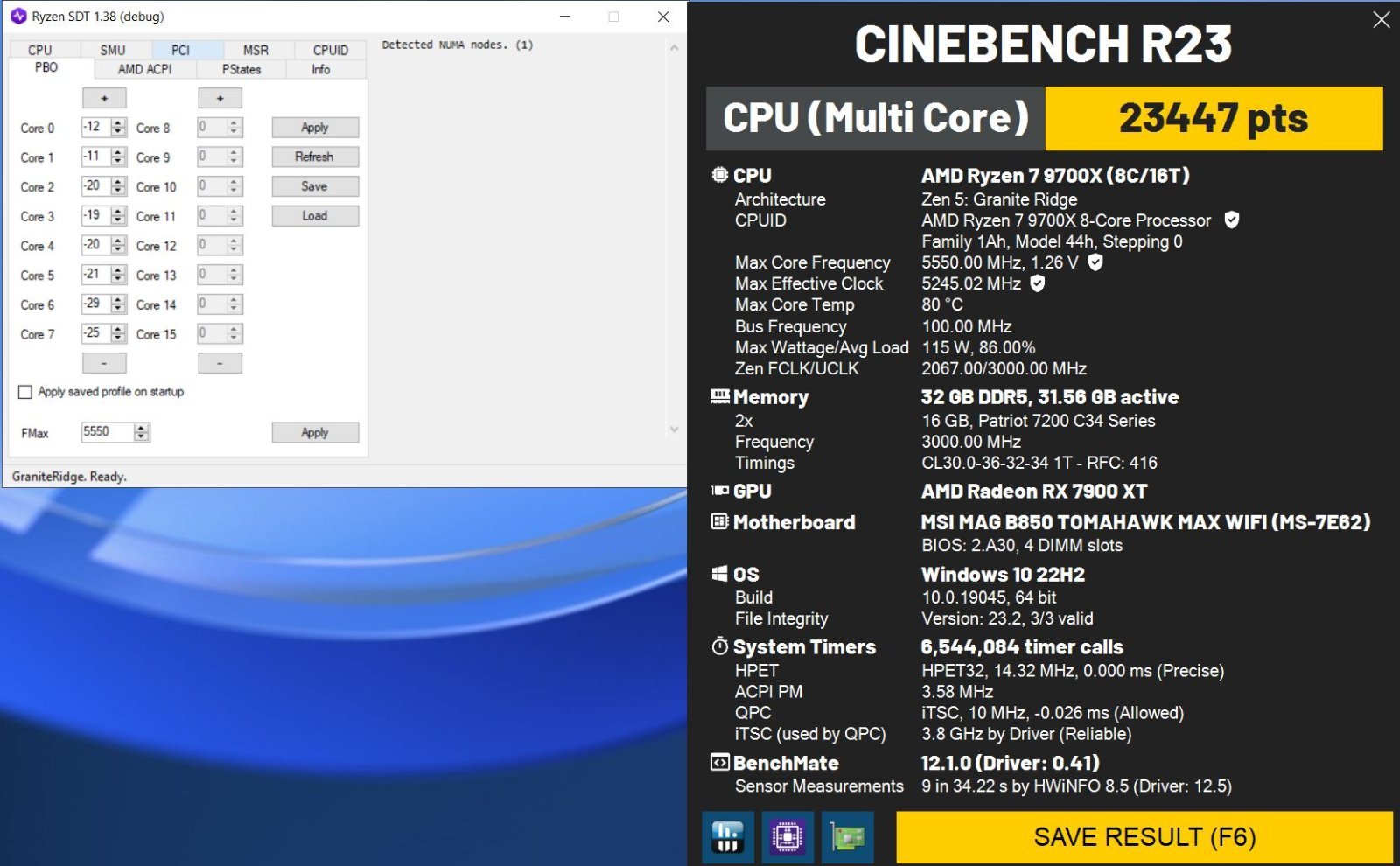Click Apply button next to Core 8

[315, 128]
